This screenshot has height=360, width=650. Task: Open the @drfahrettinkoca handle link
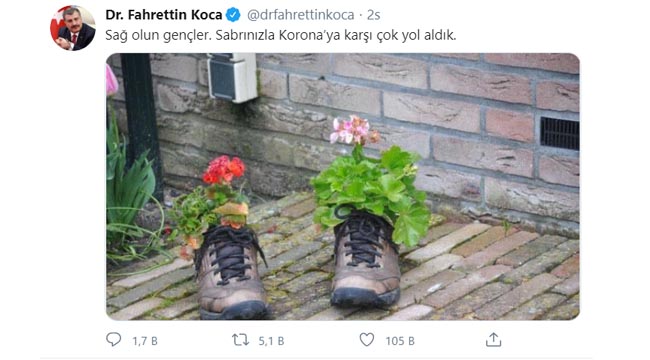(301, 15)
